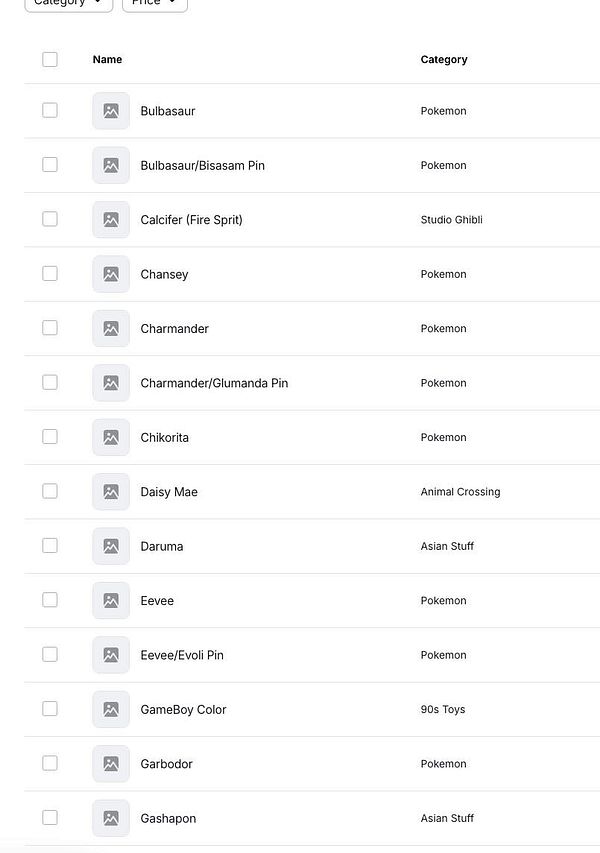
Task: Click the Calcifer image placeholder icon
Action: pos(110,219)
